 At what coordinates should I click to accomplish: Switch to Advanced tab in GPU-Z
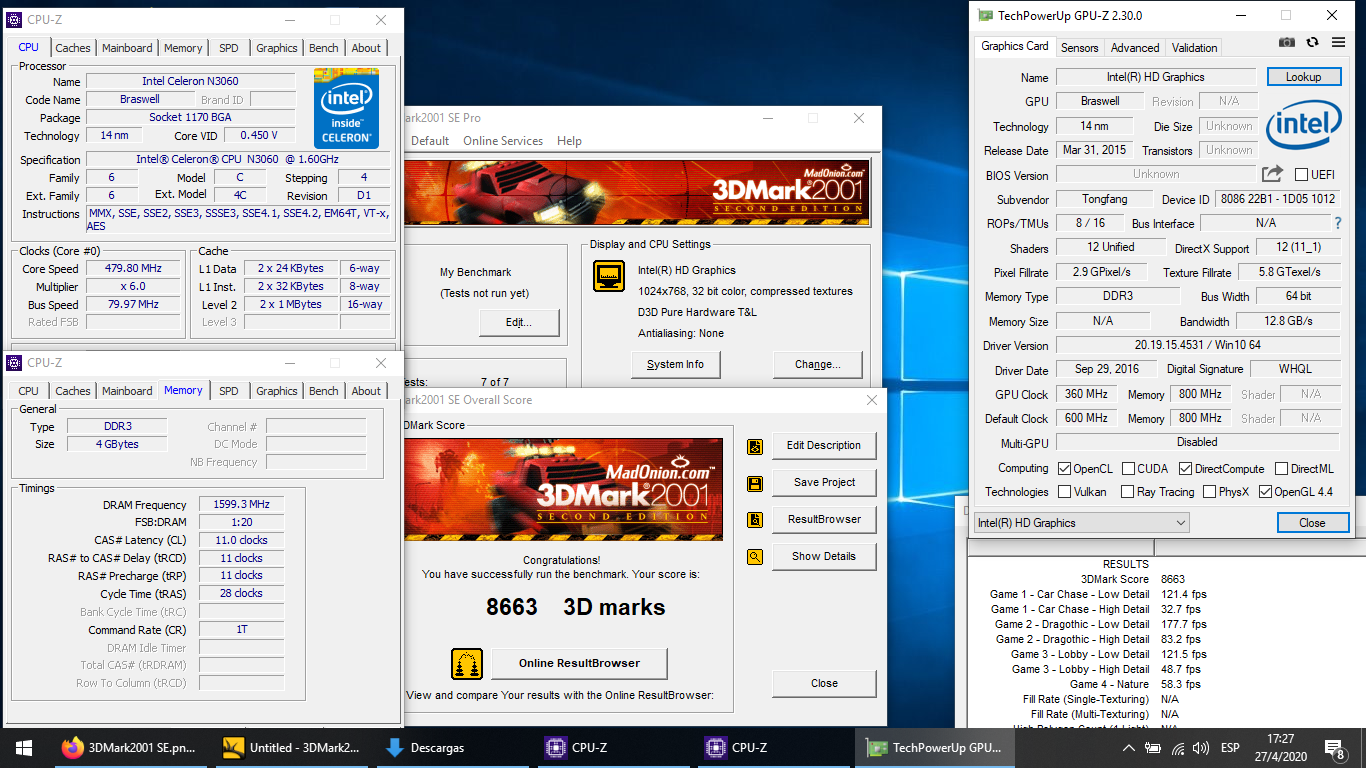(1135, 48)
